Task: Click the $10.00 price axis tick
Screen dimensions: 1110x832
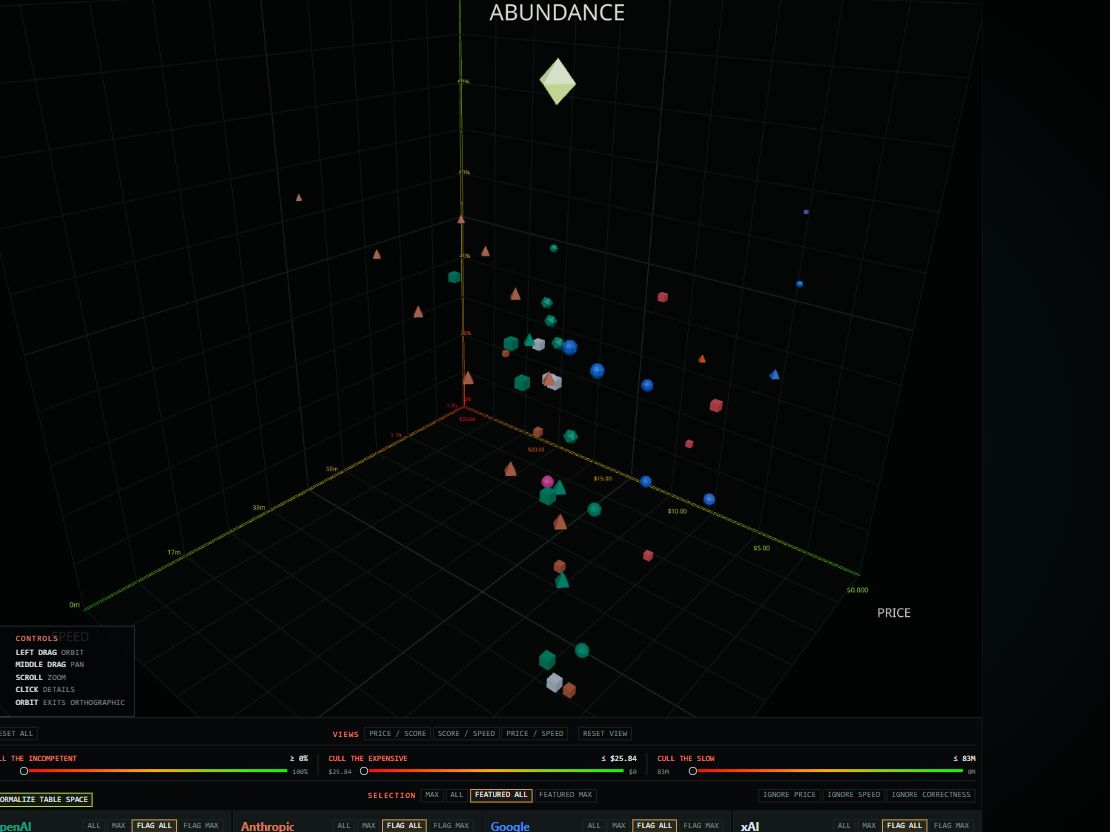Action: click(677, 511)
